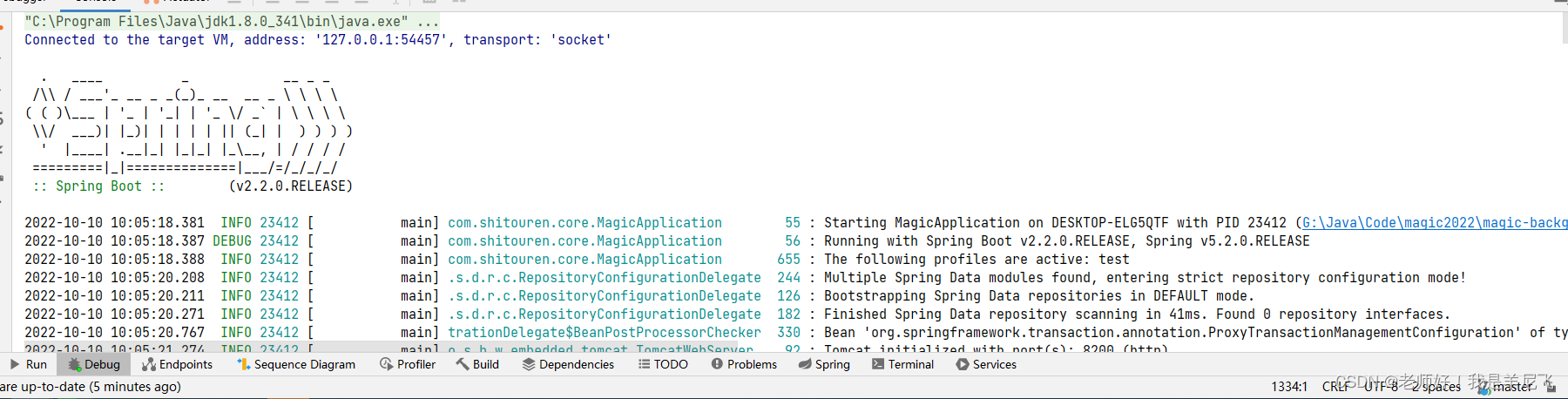Click RepositoryConfigurationDelegate on line 244 row
1568x399 pixels.
pos(605,278)
